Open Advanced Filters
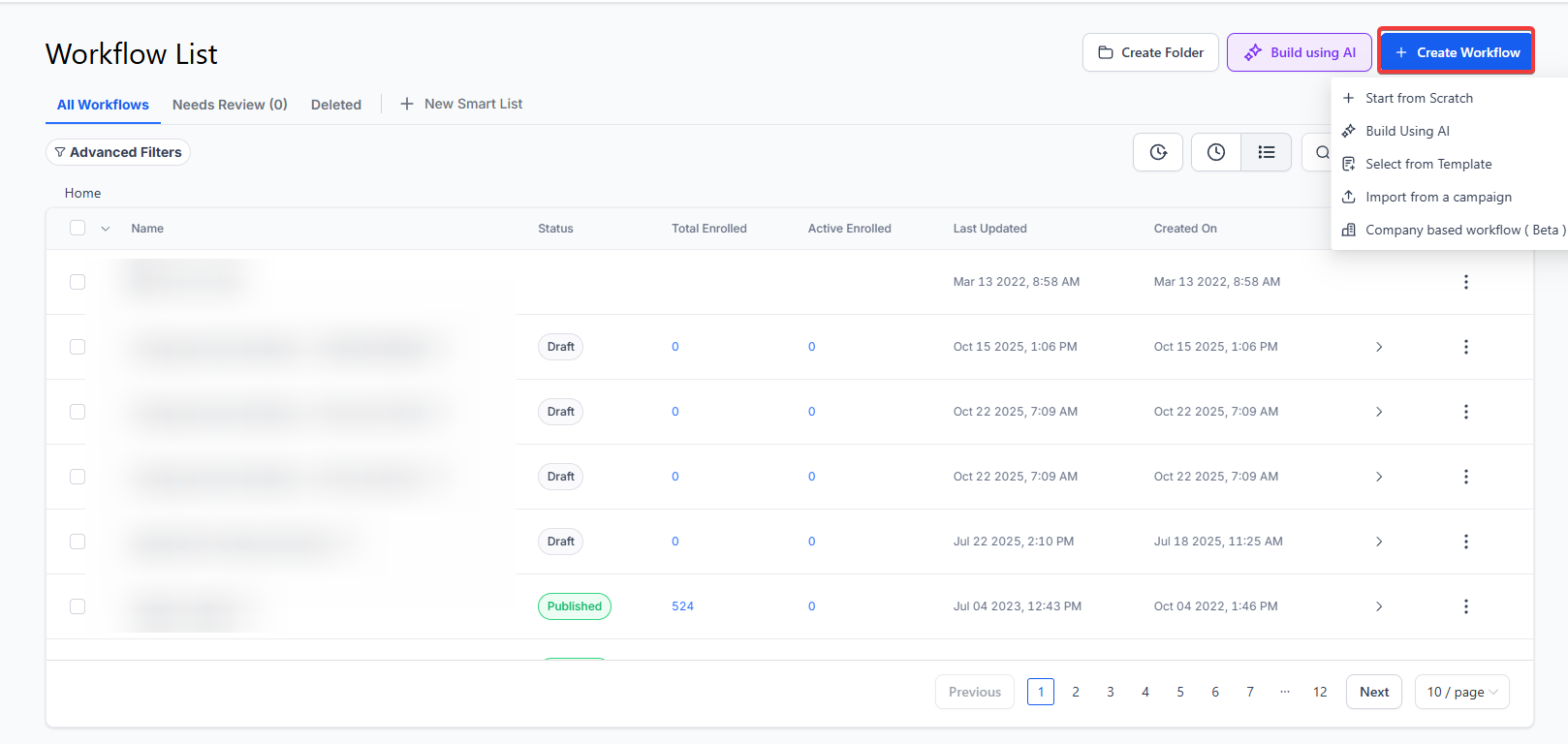Viewport: 1568px width, 744px height. (118, 152)
